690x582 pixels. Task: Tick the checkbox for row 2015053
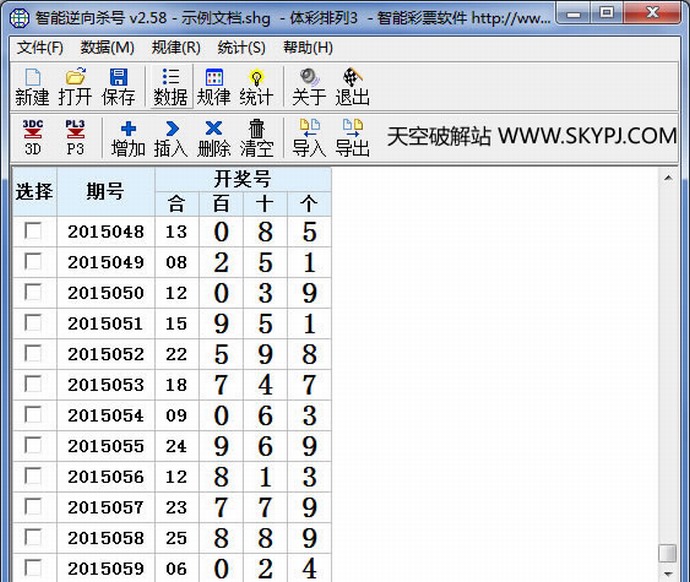[x=34, y=384]
